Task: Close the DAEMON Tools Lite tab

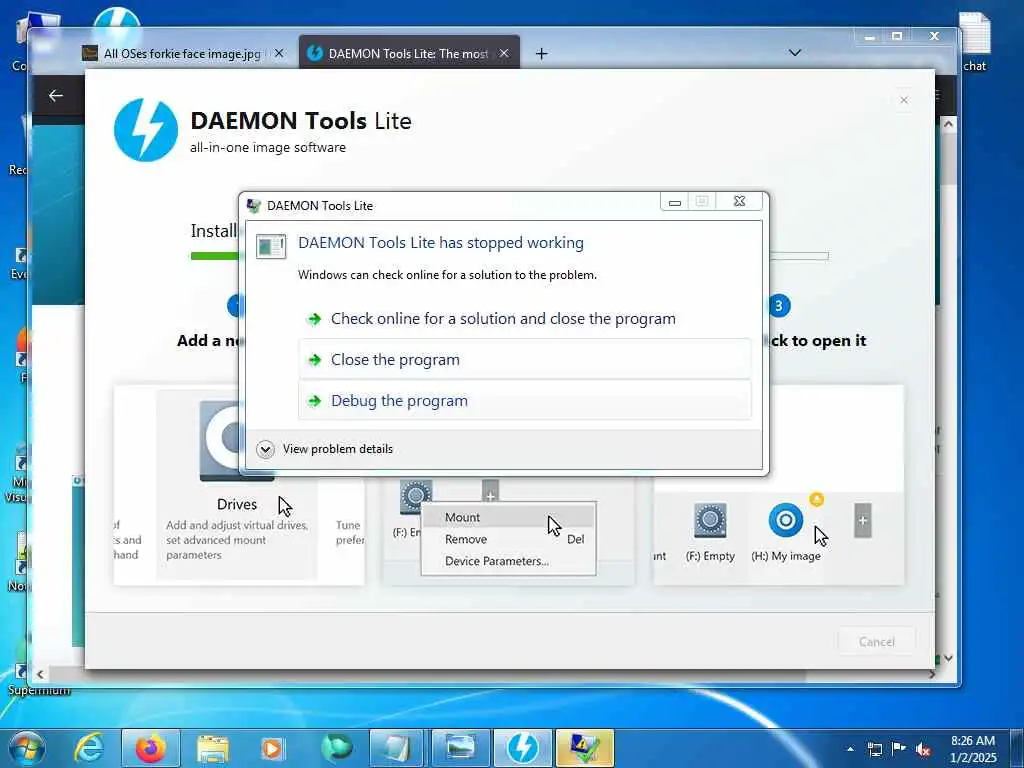Action: point(504,53)
